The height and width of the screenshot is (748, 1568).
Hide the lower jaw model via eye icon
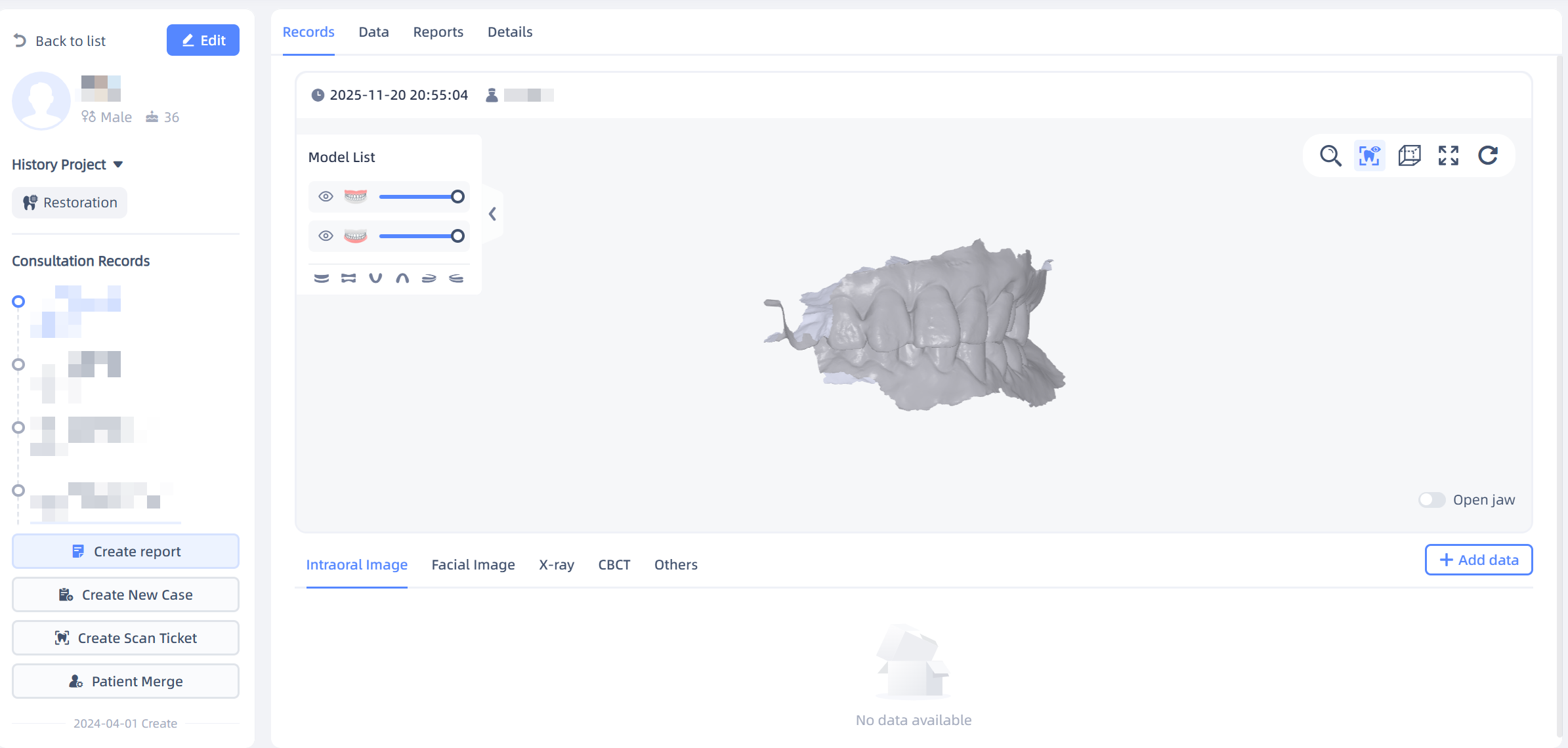pos(326,236)
